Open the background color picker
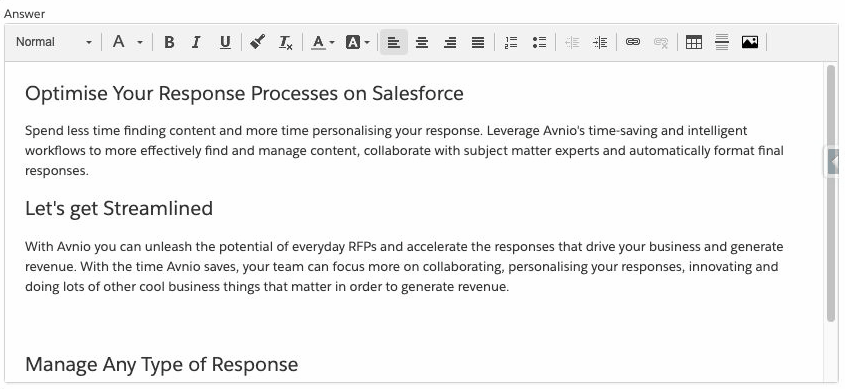Image resolution: width=845 pixels, height=389 pixels. (x=357, y=42)
